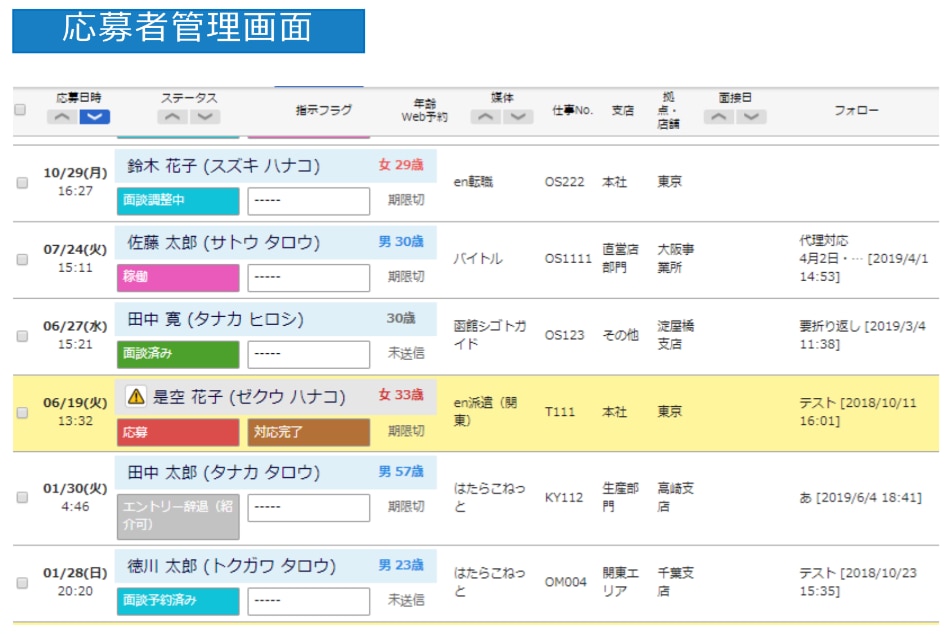Sort 面接日 column ascending arrow

point(719,117)
